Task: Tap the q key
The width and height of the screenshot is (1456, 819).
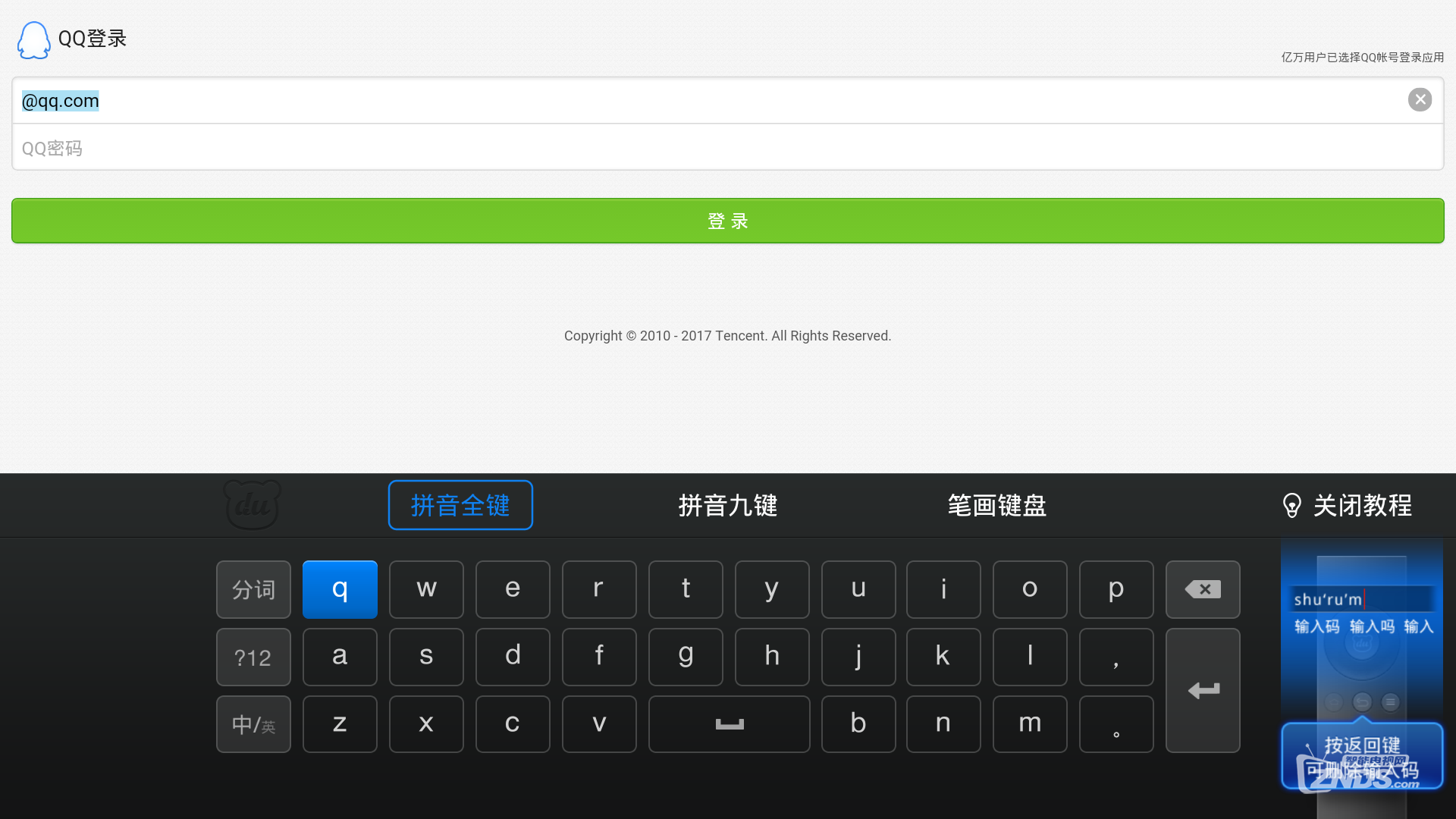Action: (x=340, y=589)
